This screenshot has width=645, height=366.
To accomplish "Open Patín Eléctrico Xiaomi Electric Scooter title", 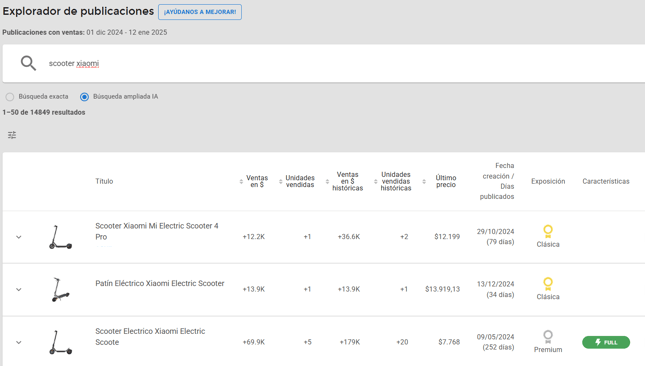I will point(160,283).
